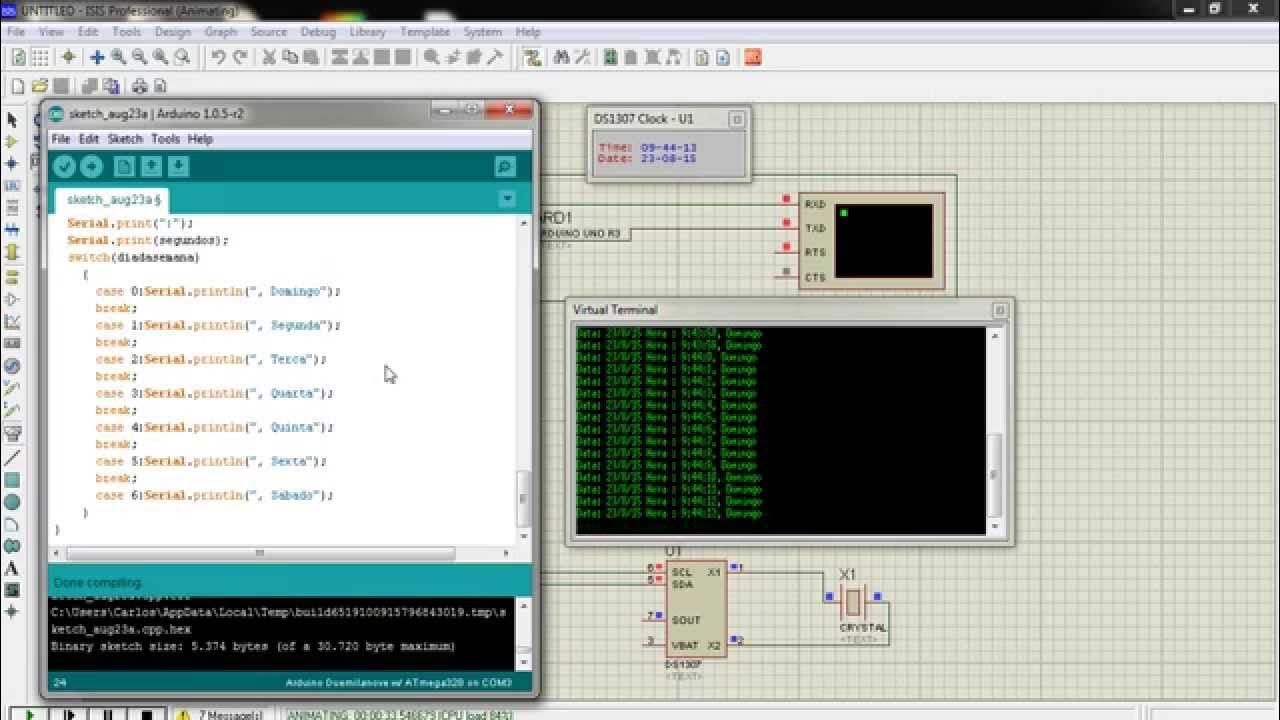Close the DS1307 Clock popup
This screenshot has height=720, width=1280.
[x=737, y=119]
